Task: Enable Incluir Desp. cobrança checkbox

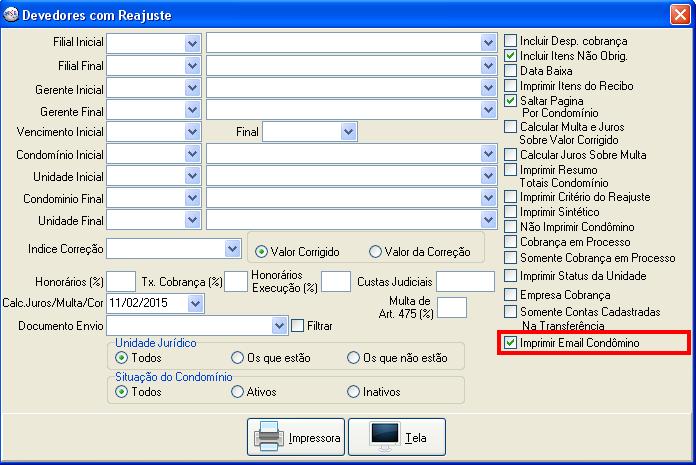Action: coord(511,41)
